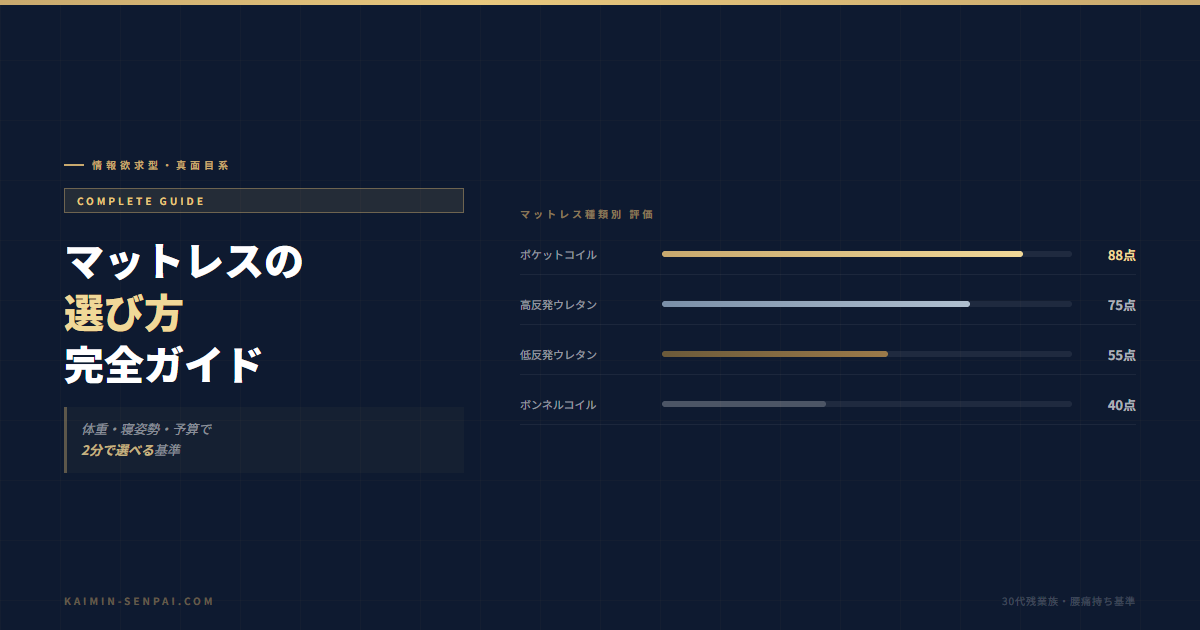This screenshot has width=1200, height=630.
Task: Click the ポケットコイル row label
Action: pyautogui.click(x=558, y=255)
